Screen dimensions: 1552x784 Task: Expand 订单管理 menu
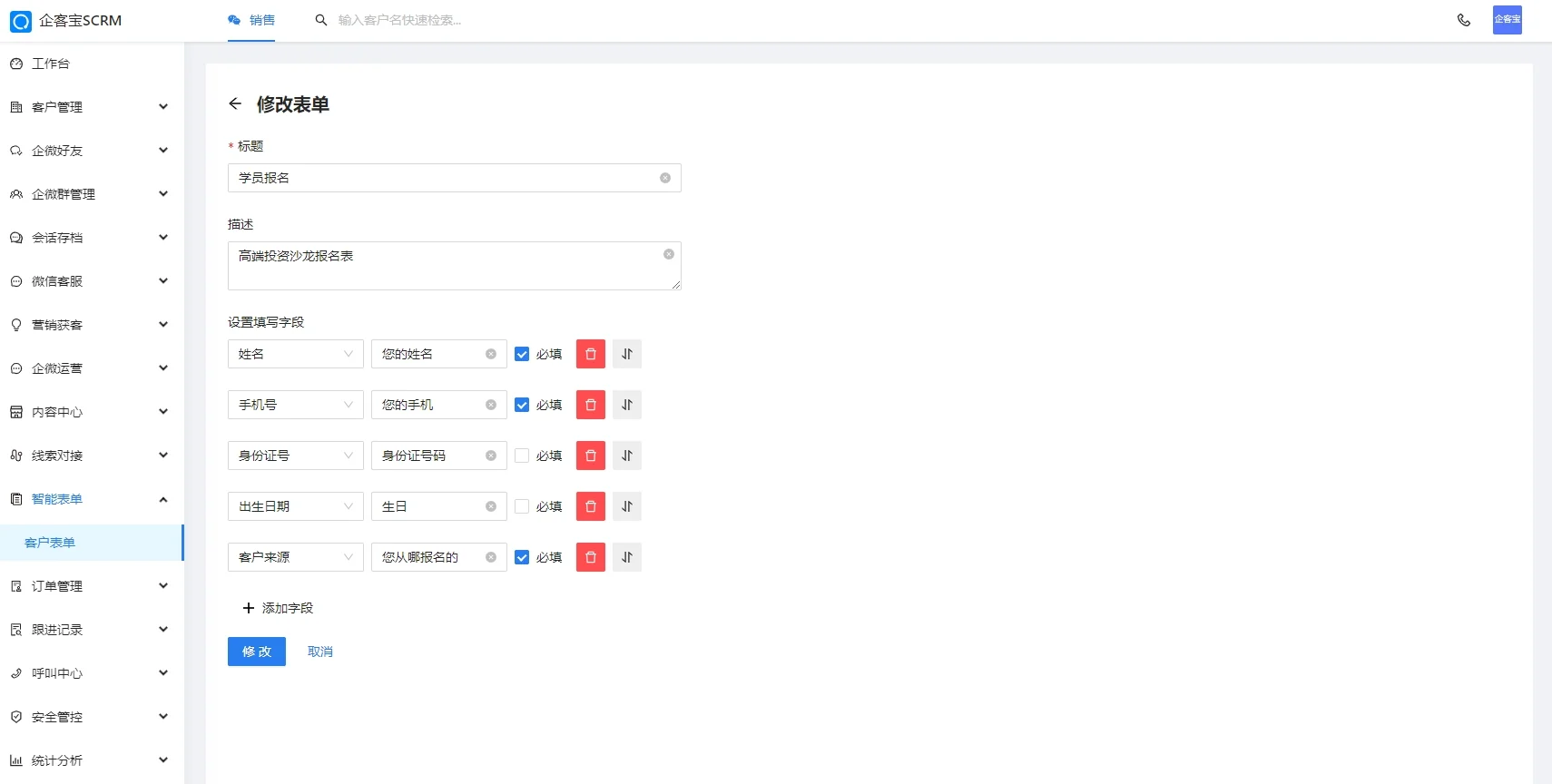click(x=92, y=586)
